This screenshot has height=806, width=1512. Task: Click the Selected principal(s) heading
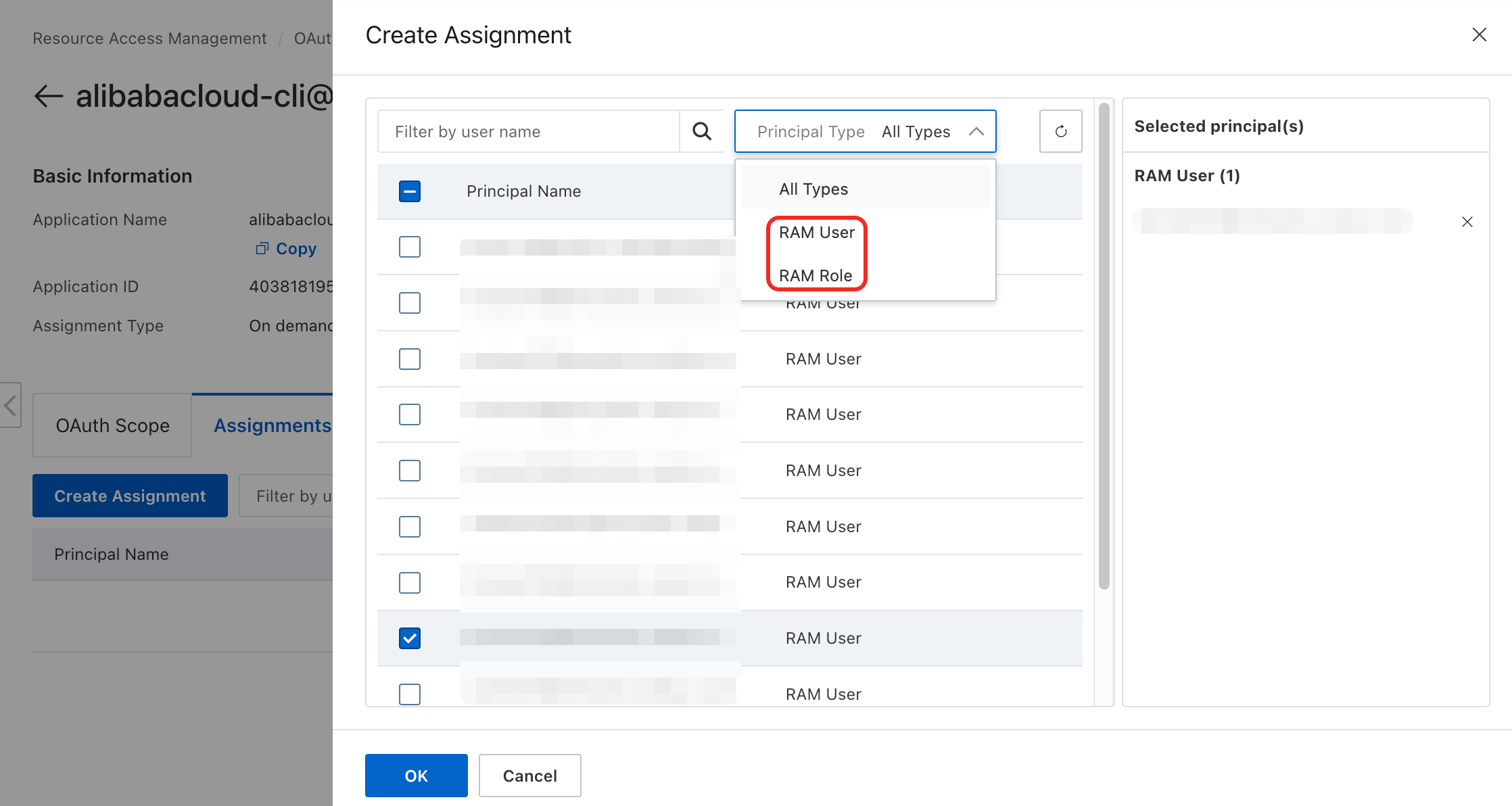[x=1219, y=126]
